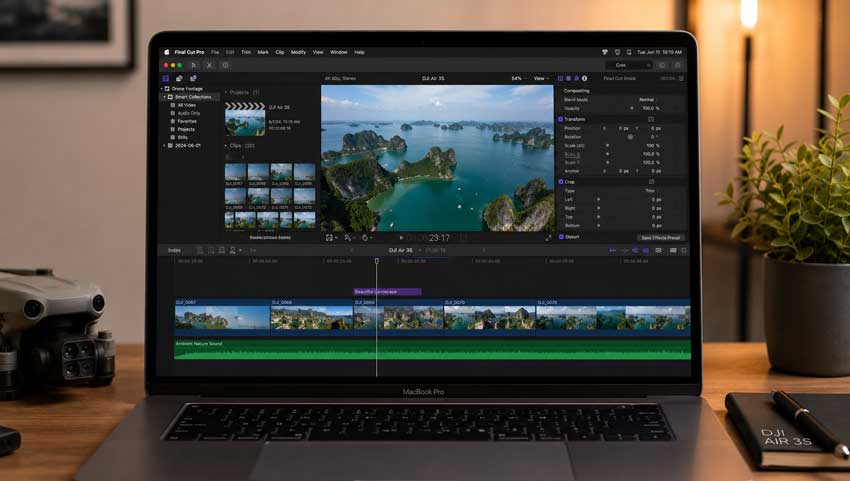Show Transform onscreen controls from inspector
The width and height of the screenshot is (850, 481).
pyautogui.click(x=651, y=119)
